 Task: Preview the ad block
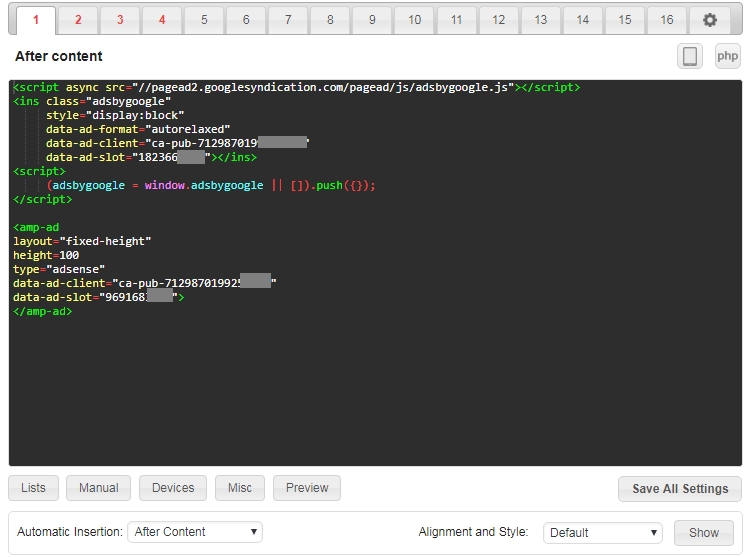coord(307,488)
